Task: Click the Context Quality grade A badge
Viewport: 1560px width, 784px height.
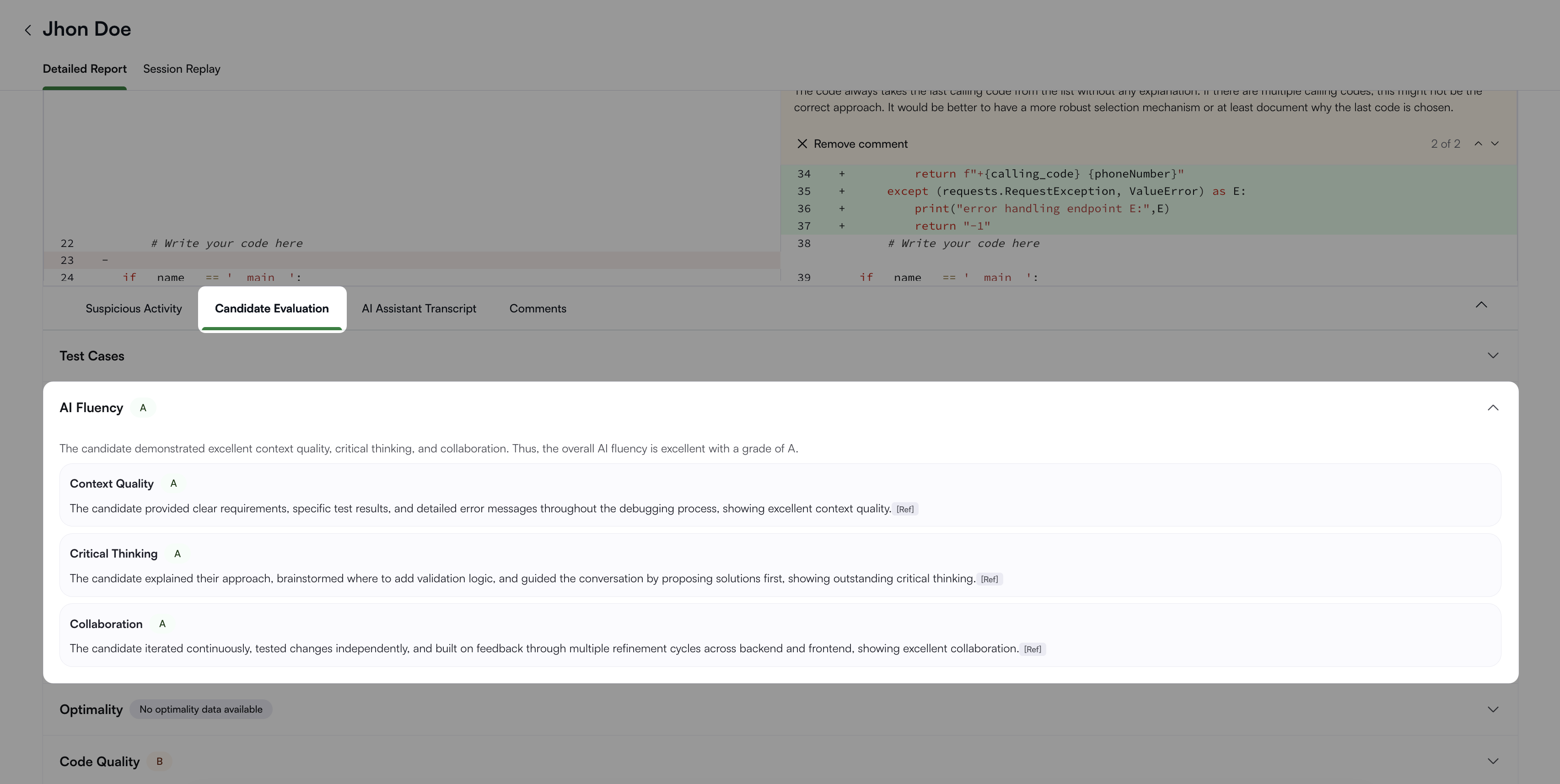Action: pos(173,484)
